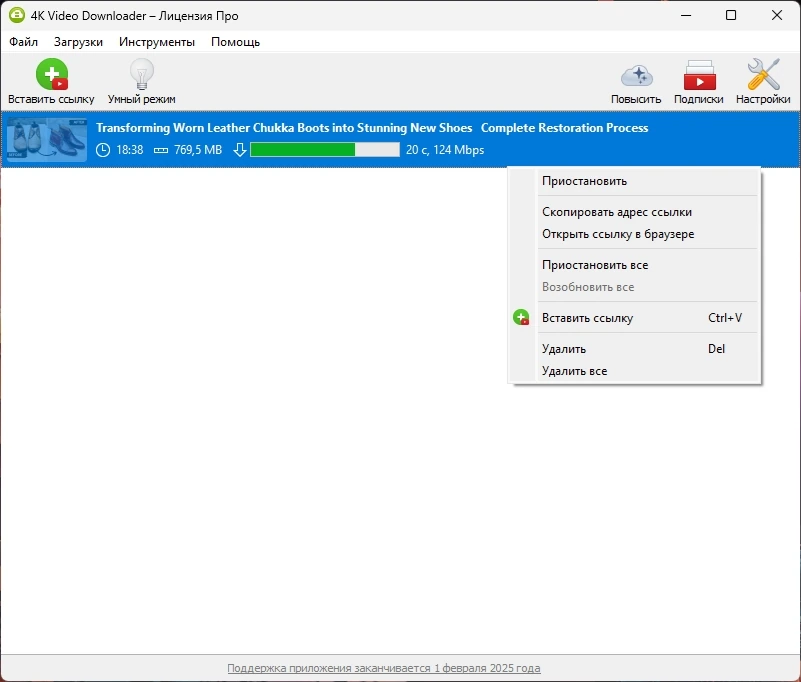Click the download arrow icon before progress bar
801x682 pixels.
click(x=240, y=150)
